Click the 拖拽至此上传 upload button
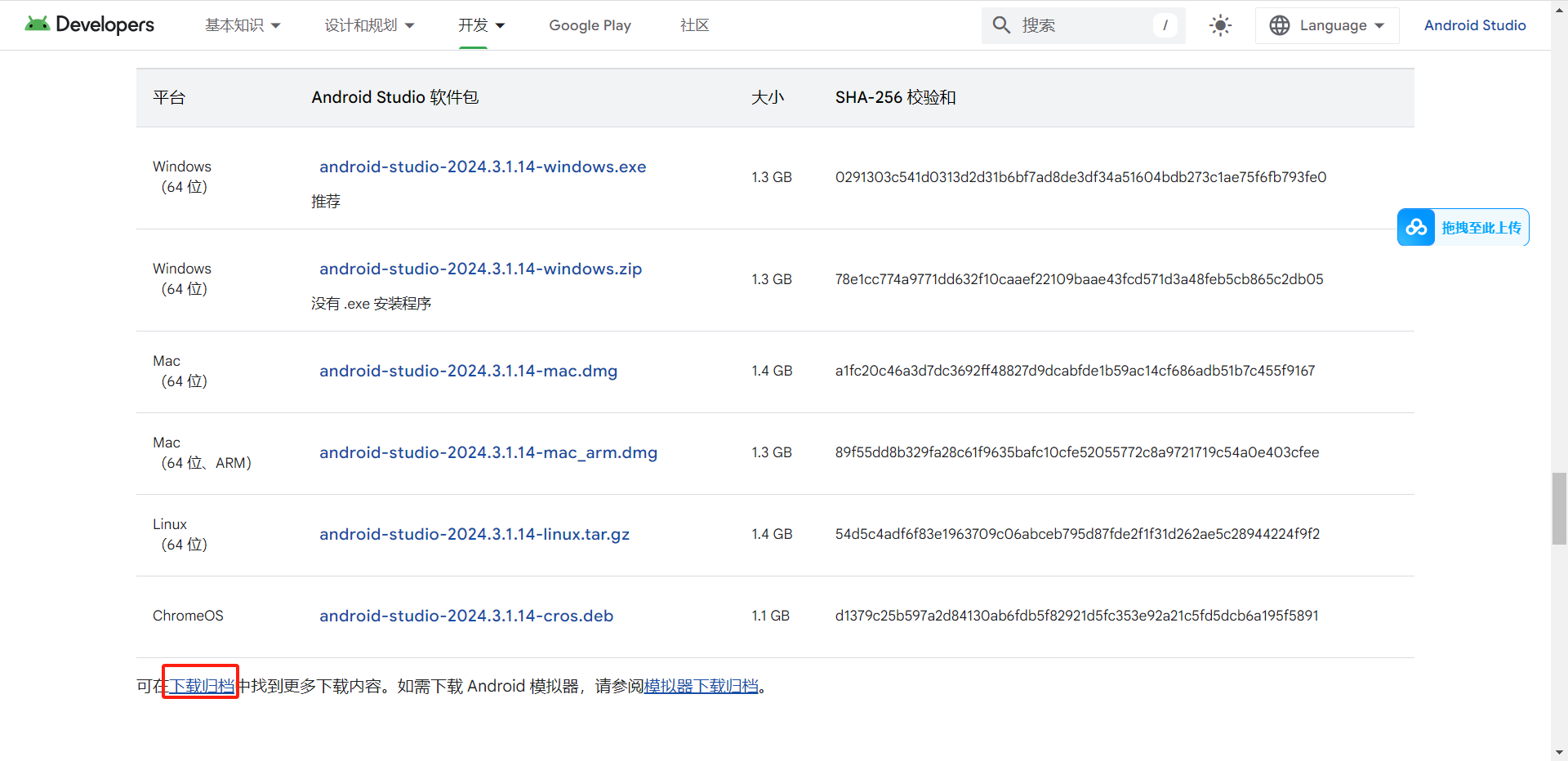 1463,227
